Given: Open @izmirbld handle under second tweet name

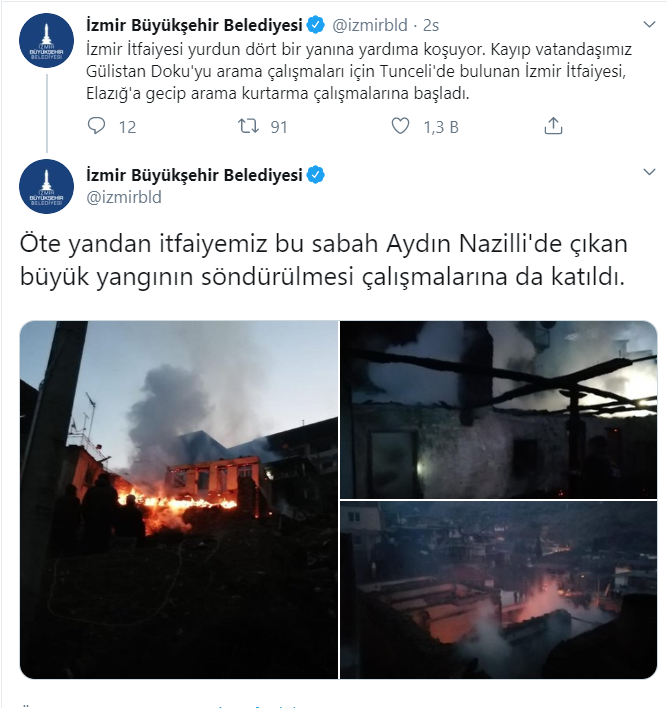Looking at the screenshot, I should click(x=124, y=197).
